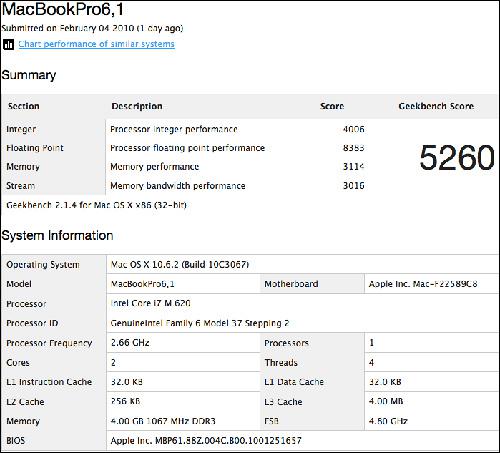Click the integer score value 4006
The width and height of the screenshot is (500, 453).
pyautogui.click(x=353, y=129)
